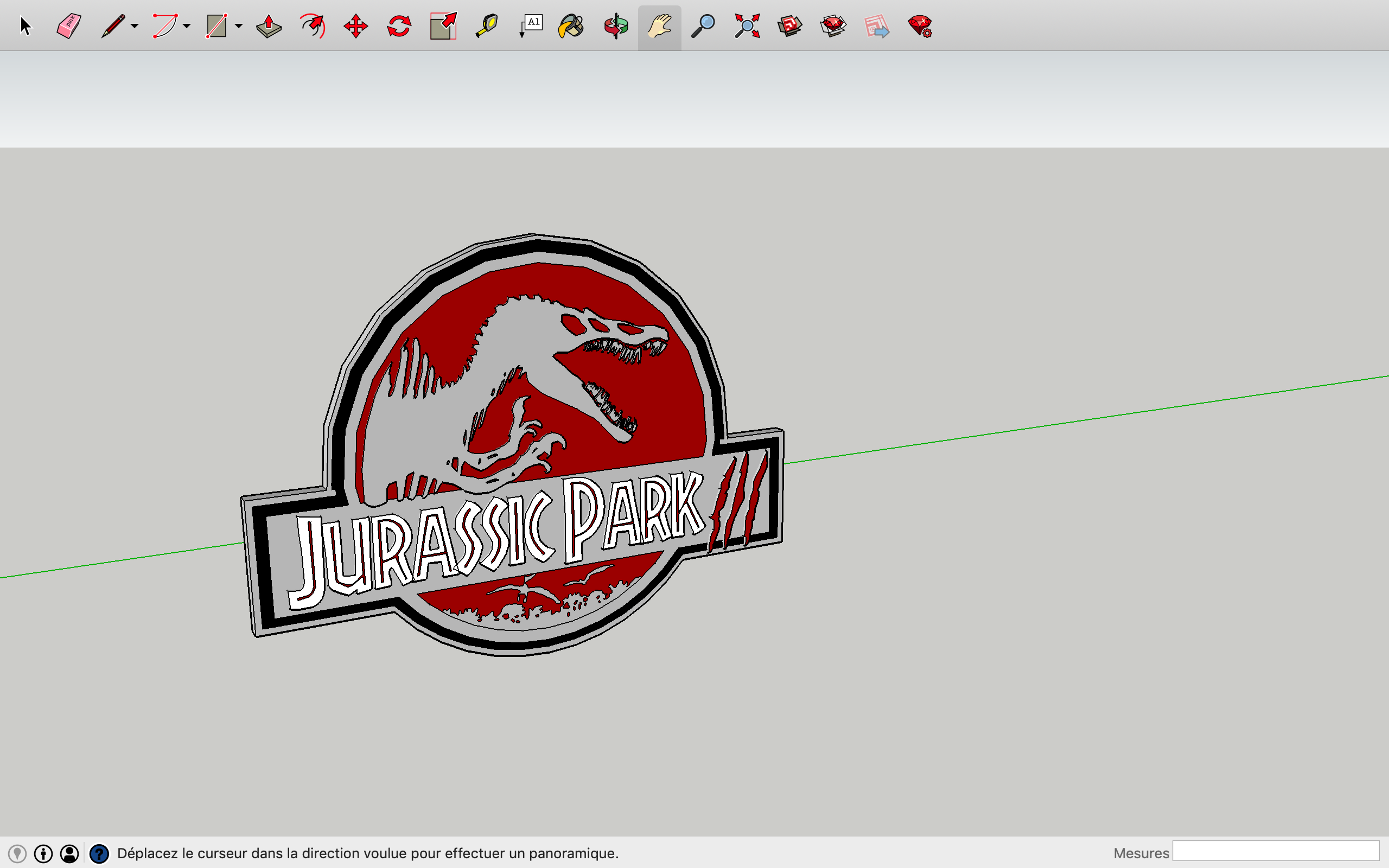Select the Tape Measure tool
The image size is (1389, 868).
[x=487, y=27]
